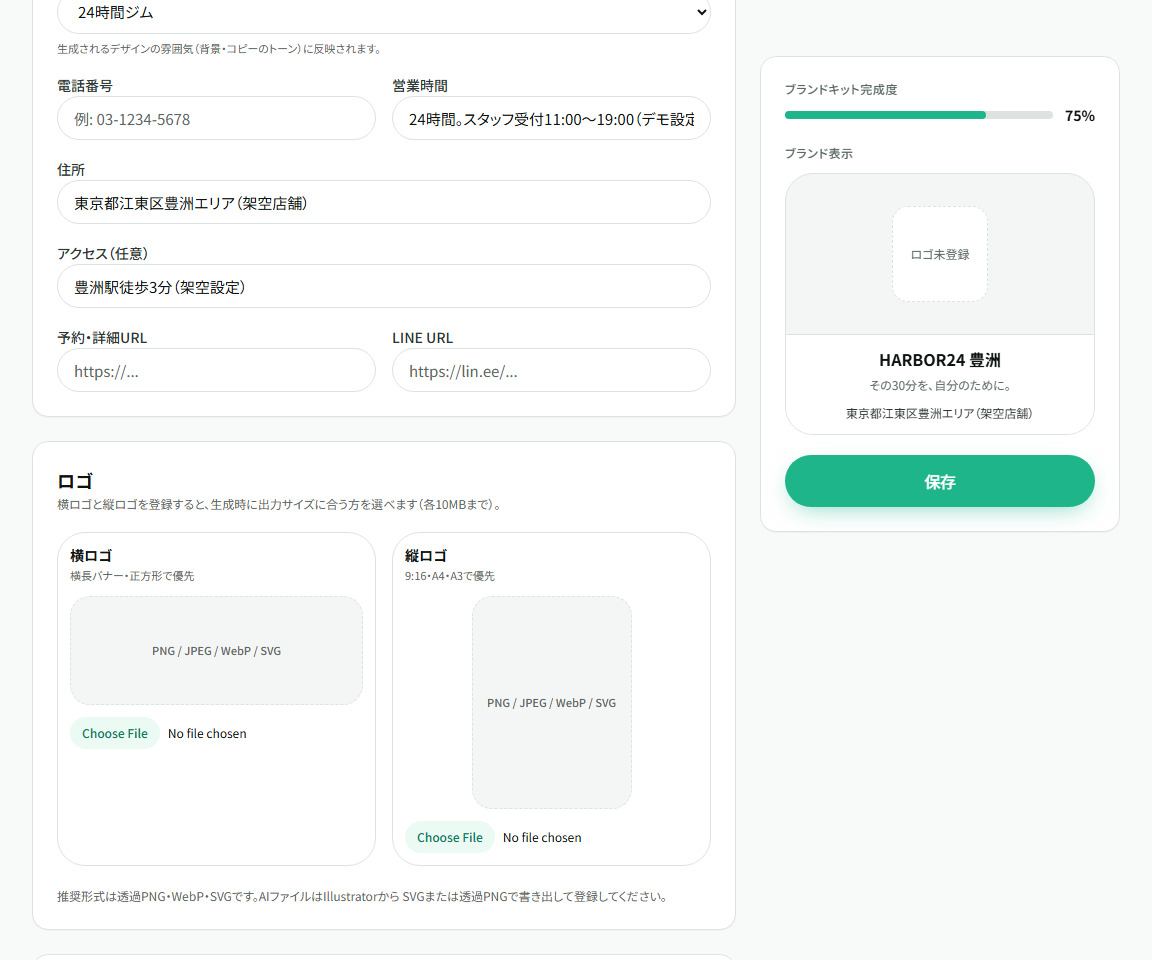Screen dimensions: 1152x960
Task: Click the 横ロゴ card title
Action: point(91,555)
